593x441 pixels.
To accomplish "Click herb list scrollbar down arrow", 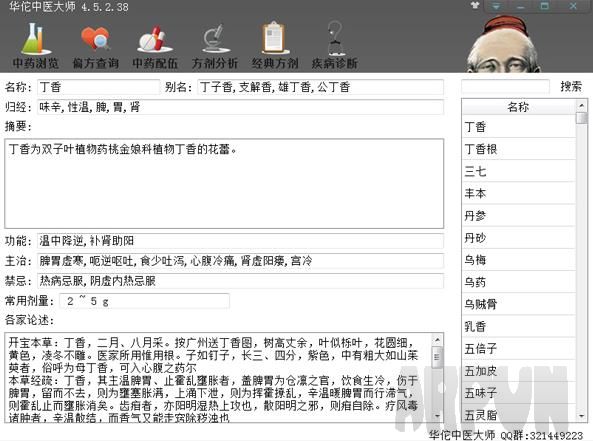I will coord(582,416).
